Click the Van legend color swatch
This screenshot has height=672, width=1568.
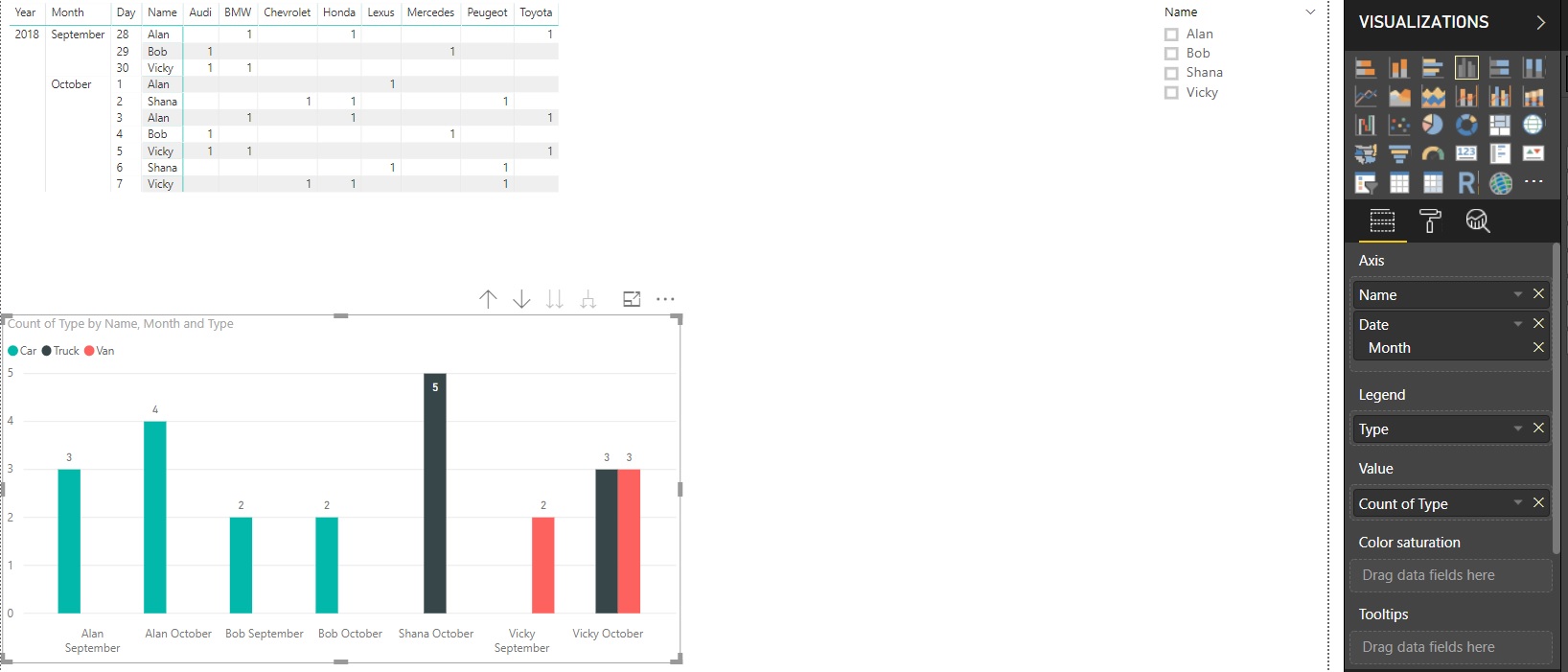(x=89, y=351)
